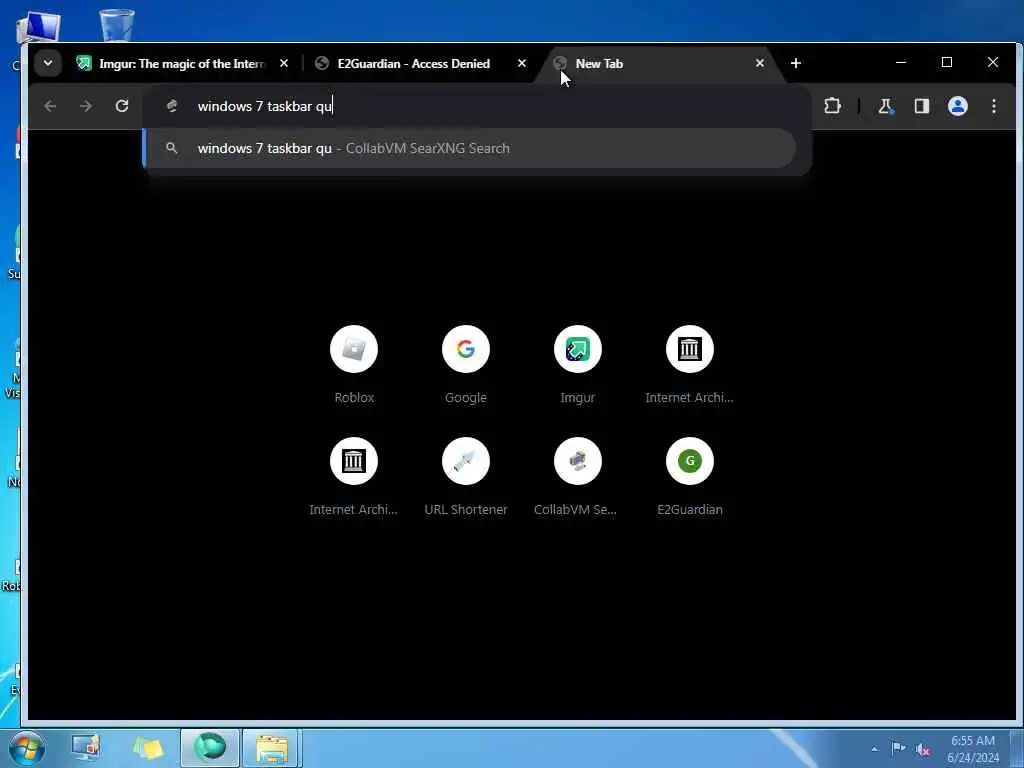1024x768 pixels.
Task: Toggle the side panel icon
Action: 921,106
